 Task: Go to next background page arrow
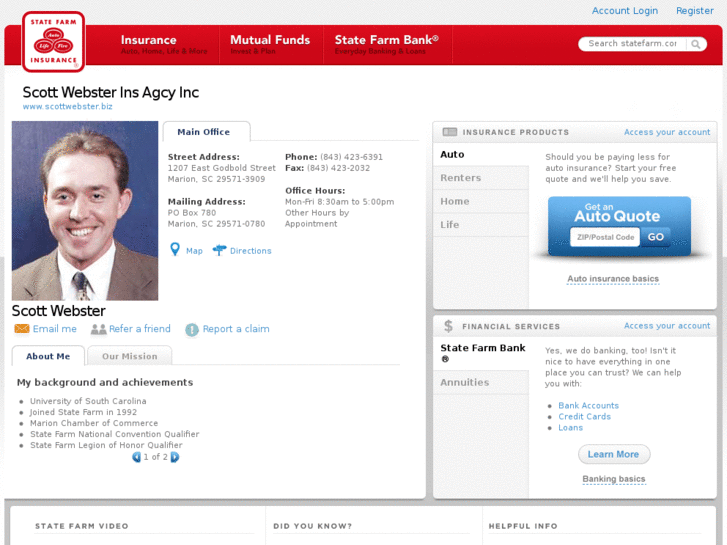click(x=175, y=457)
